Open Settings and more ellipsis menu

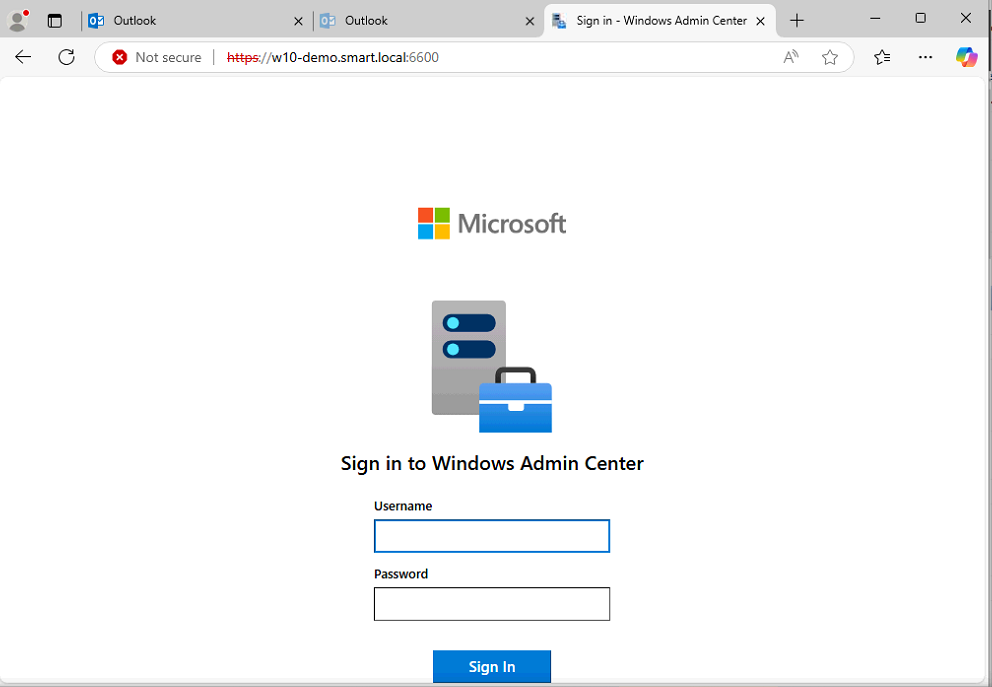(926, 58)
